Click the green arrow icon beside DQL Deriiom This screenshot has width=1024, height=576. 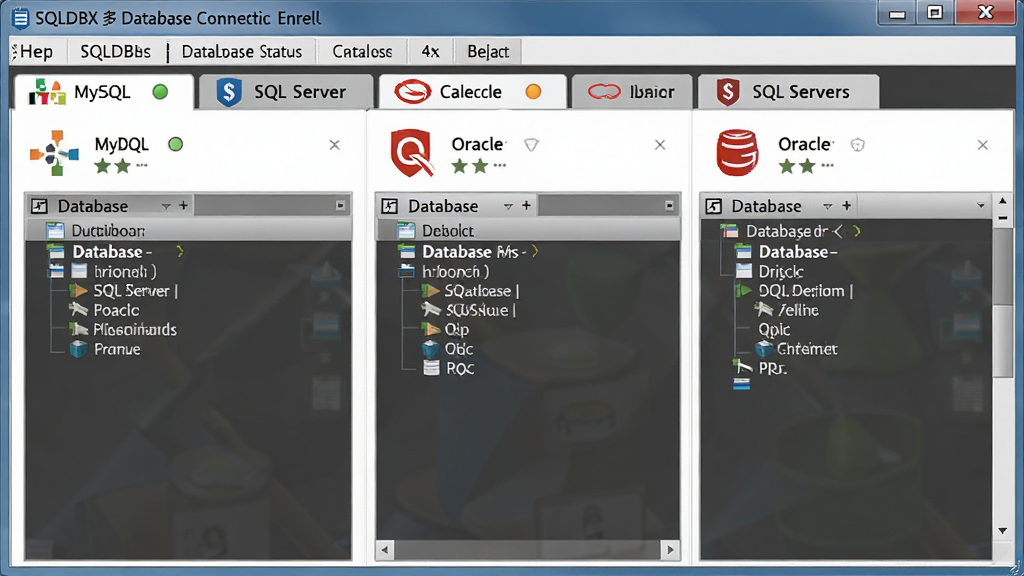[x=743, y=291]
